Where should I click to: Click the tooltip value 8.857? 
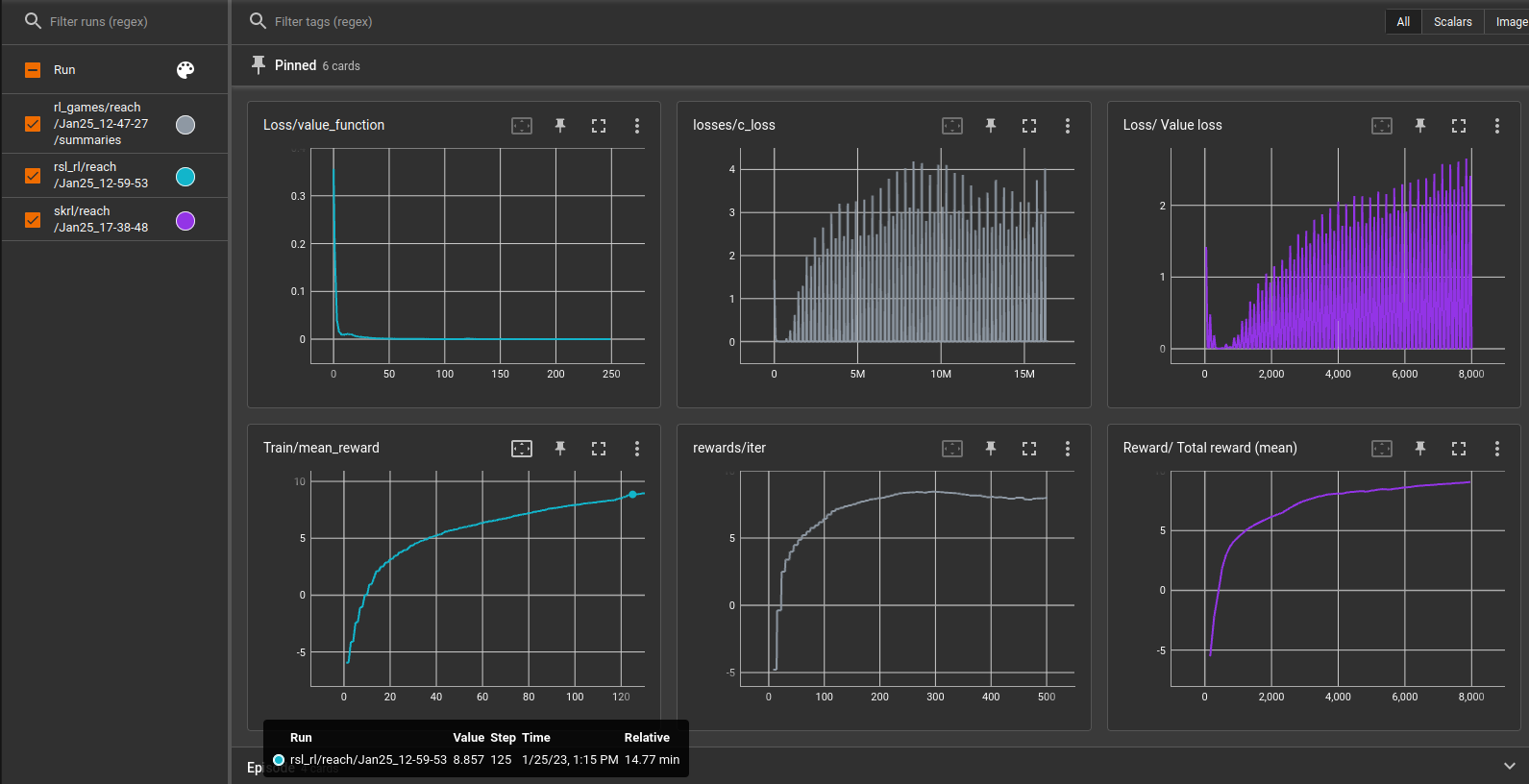[469, 760]
